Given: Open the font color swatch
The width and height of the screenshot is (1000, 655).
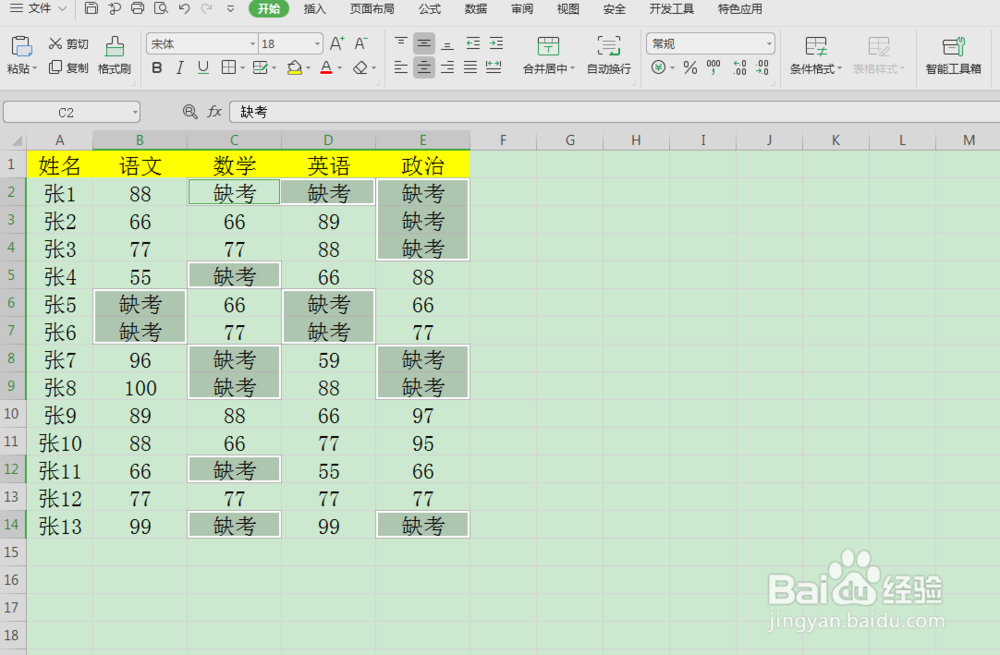Looking at the screenshot, I should pyautogui.click(x=327, y=68).
